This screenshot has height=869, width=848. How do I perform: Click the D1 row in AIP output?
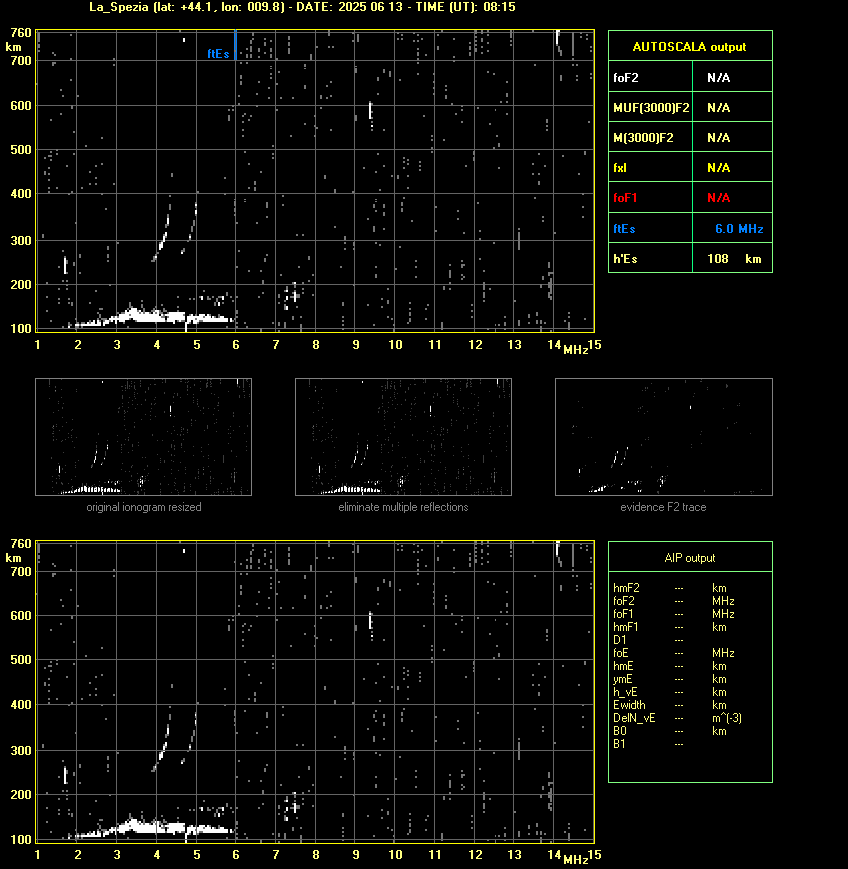point(648,640)
